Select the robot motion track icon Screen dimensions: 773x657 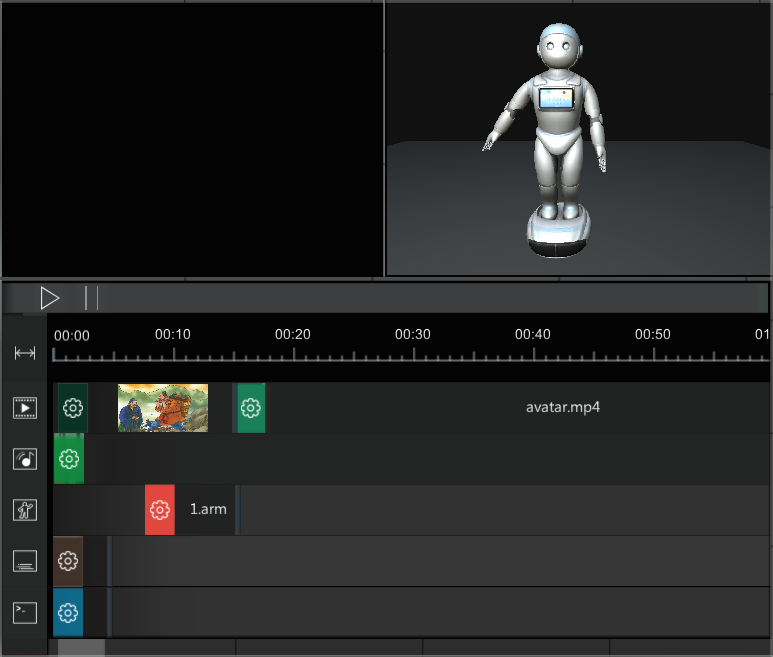(25, 510)
